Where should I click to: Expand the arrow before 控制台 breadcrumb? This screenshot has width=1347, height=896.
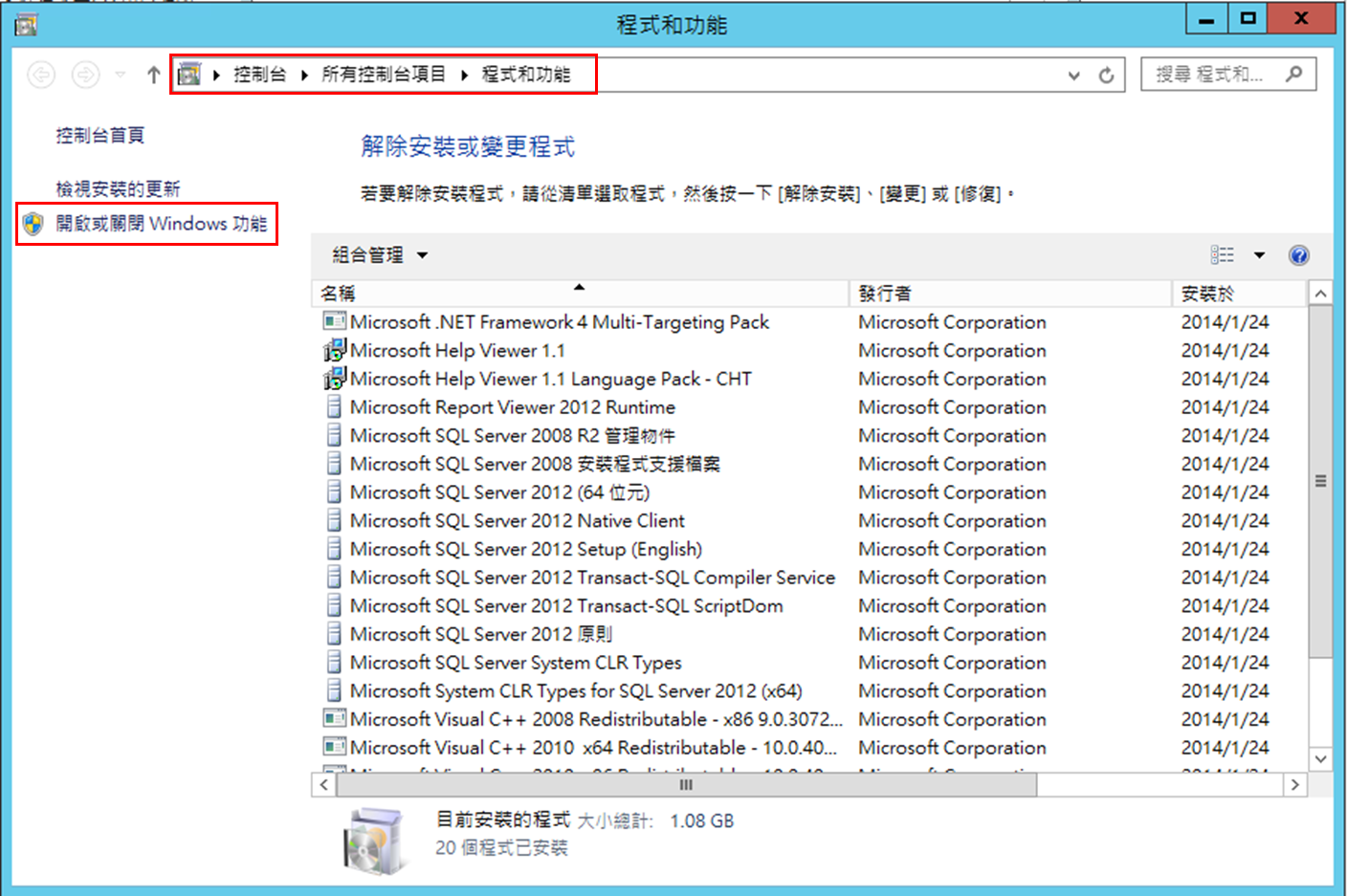217,75
